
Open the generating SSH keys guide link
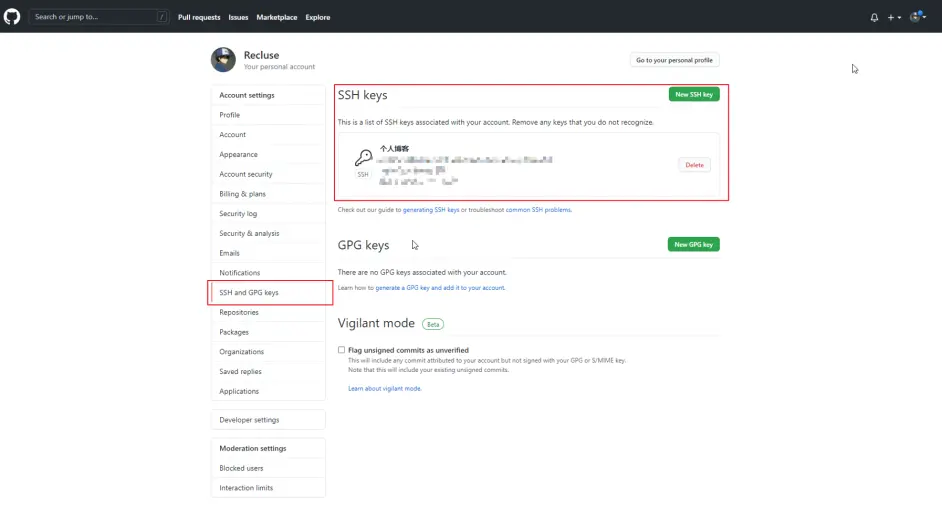pos(431,210)
